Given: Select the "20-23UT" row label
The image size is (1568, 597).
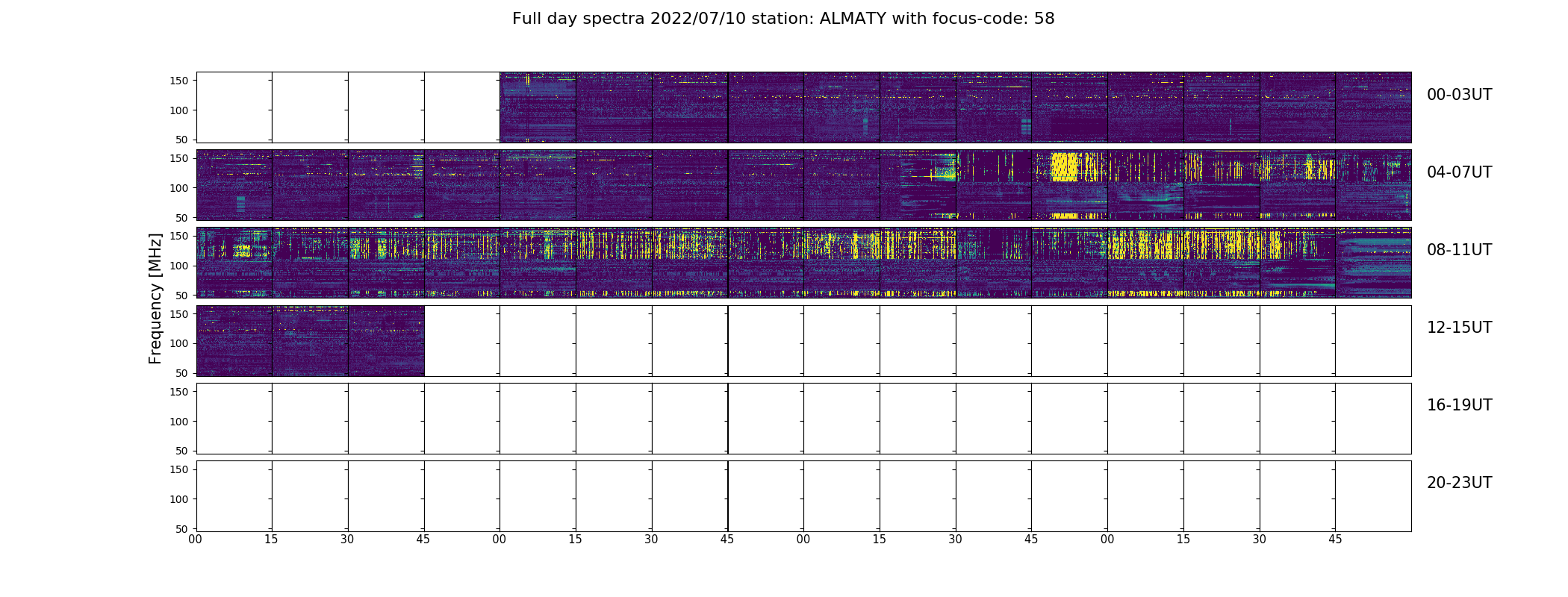Looking at the screenshot, I should 1459,483.
